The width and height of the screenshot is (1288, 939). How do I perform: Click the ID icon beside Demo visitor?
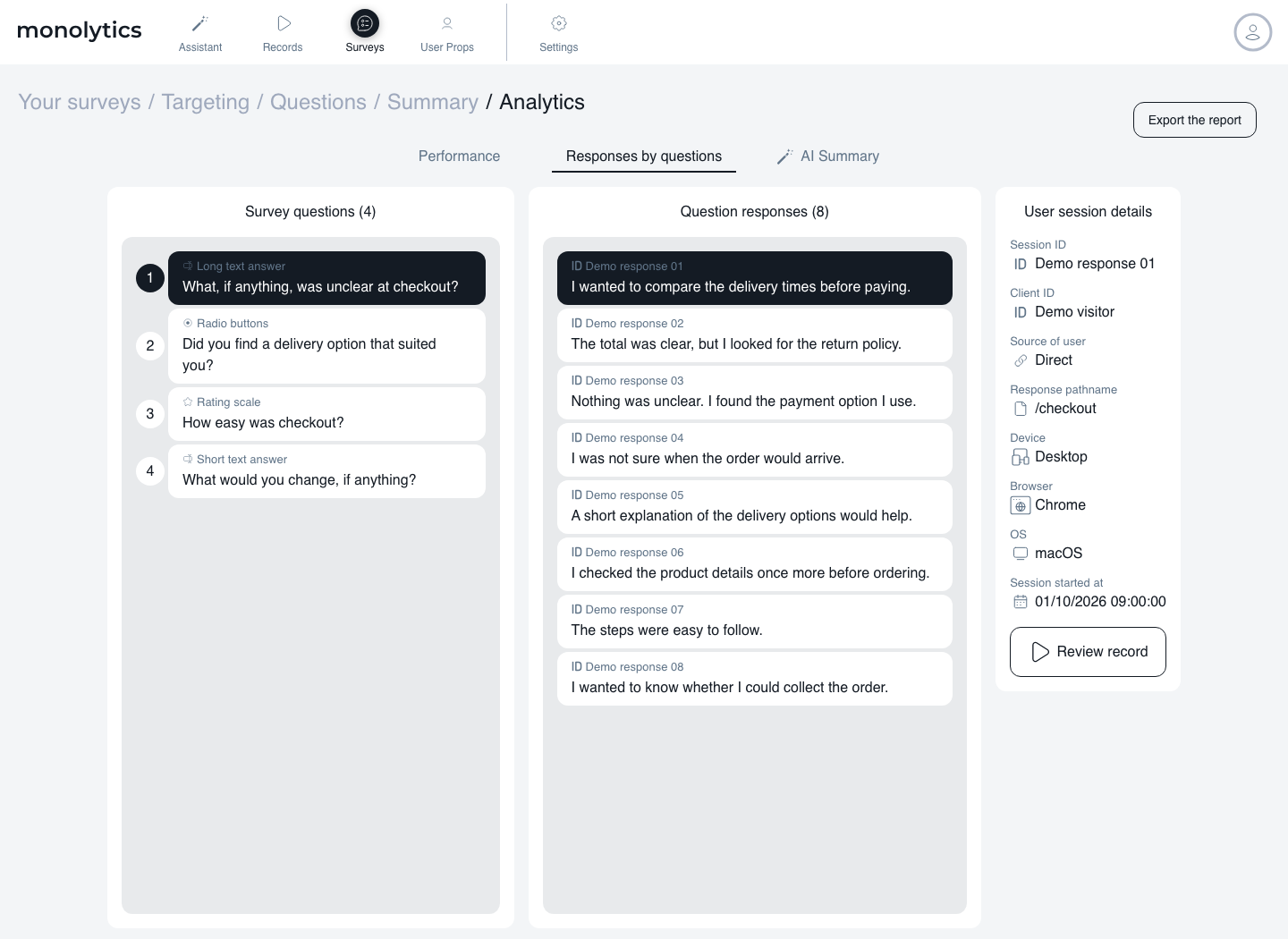(1021, 312)
